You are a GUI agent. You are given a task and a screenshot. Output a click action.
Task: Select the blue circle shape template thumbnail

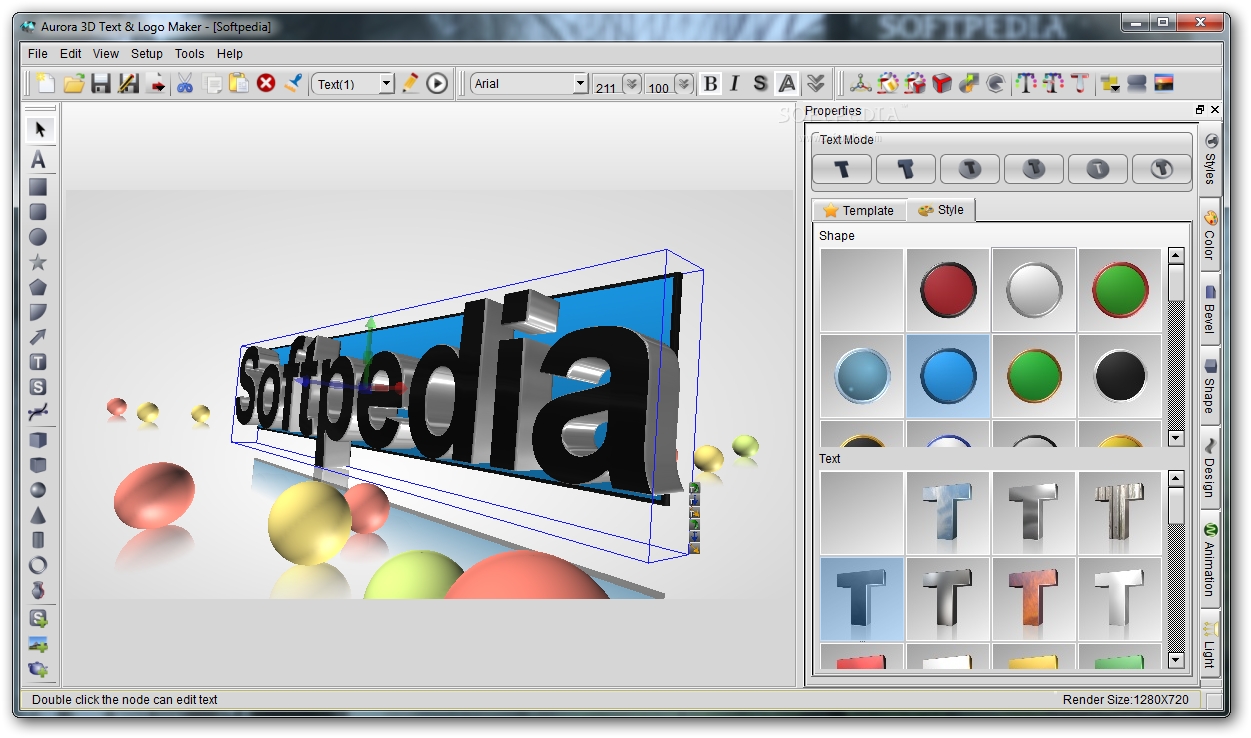pyautogui.click(x=947, y=377)
